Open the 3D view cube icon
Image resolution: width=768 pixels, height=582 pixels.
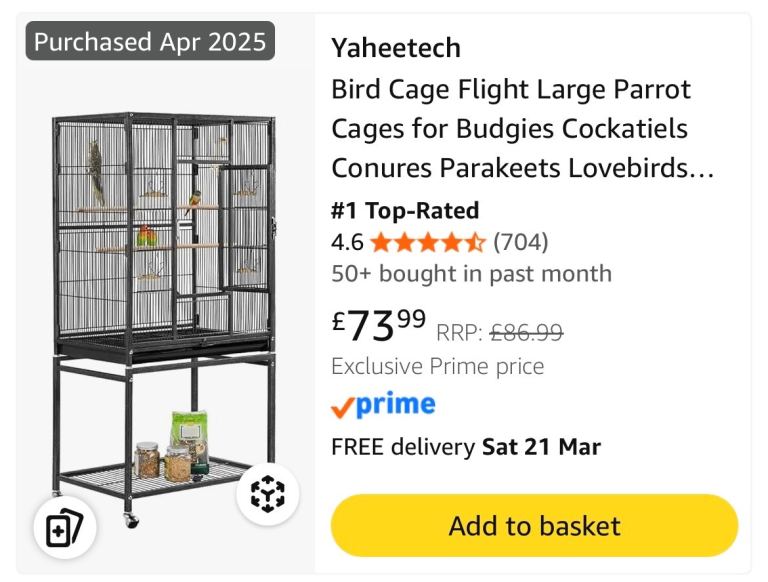(x=268, y=494)
